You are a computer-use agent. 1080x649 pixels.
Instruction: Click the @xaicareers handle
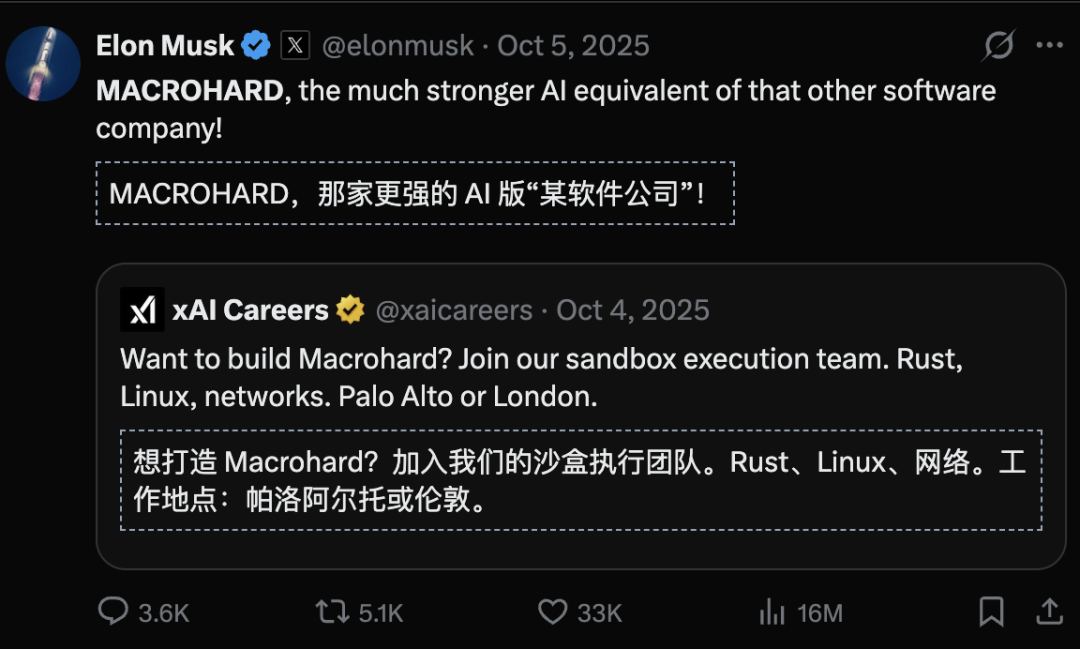click(x=454, y=310)
